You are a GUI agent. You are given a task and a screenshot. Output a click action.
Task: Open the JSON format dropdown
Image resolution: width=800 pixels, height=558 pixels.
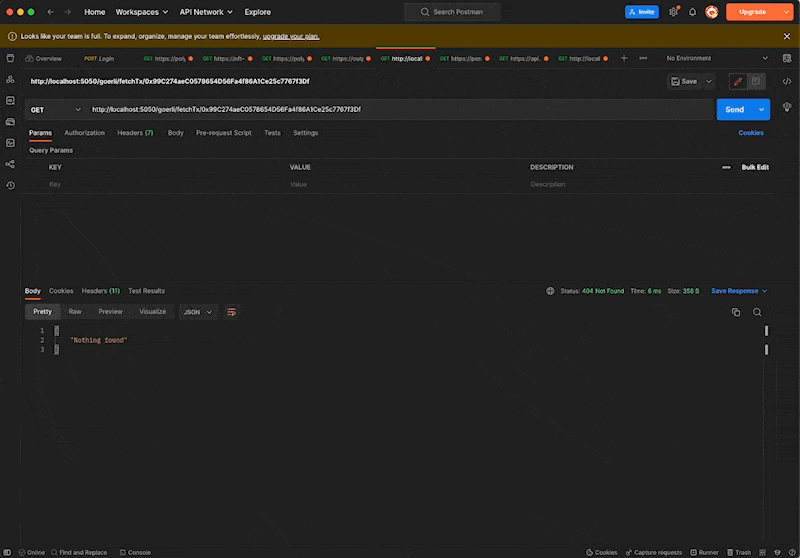[x=197, y=312]
